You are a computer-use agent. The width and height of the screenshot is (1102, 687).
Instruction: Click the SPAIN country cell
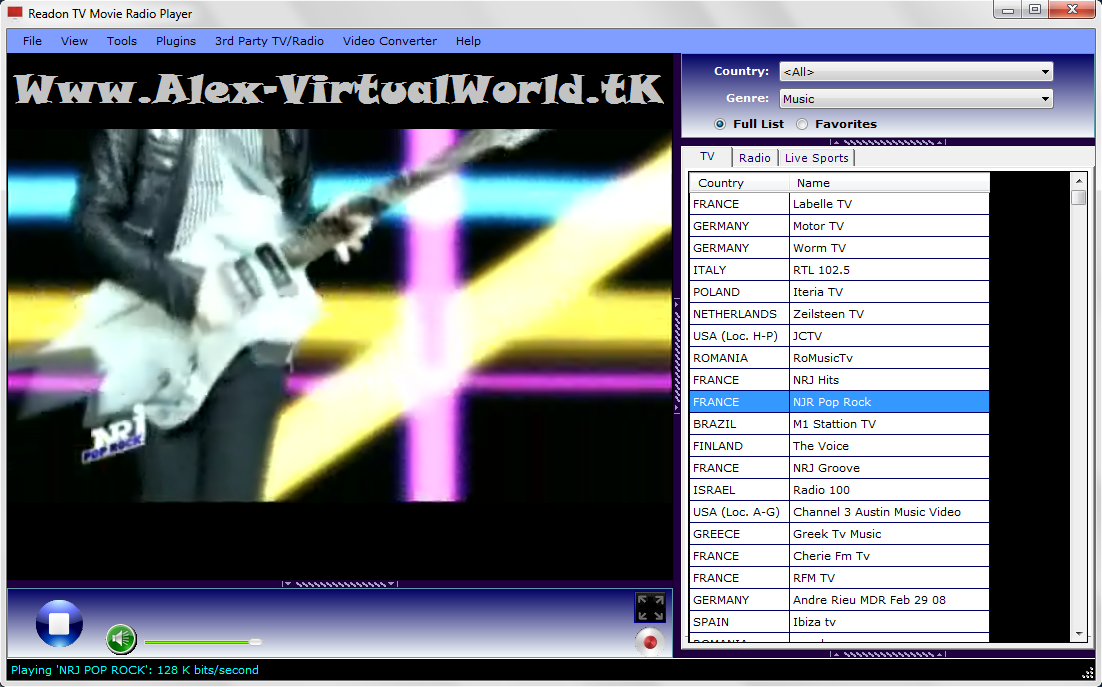(x=739, y=622)
